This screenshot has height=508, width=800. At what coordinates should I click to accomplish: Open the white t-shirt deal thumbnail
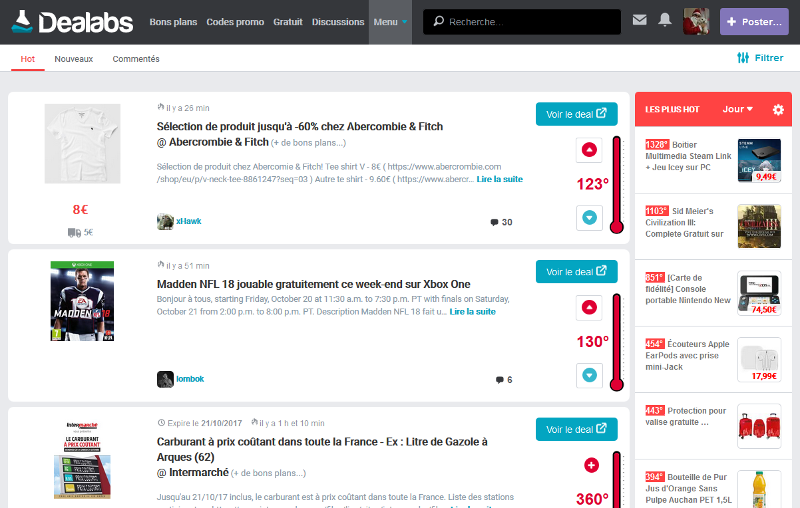(x=82, y=144)
